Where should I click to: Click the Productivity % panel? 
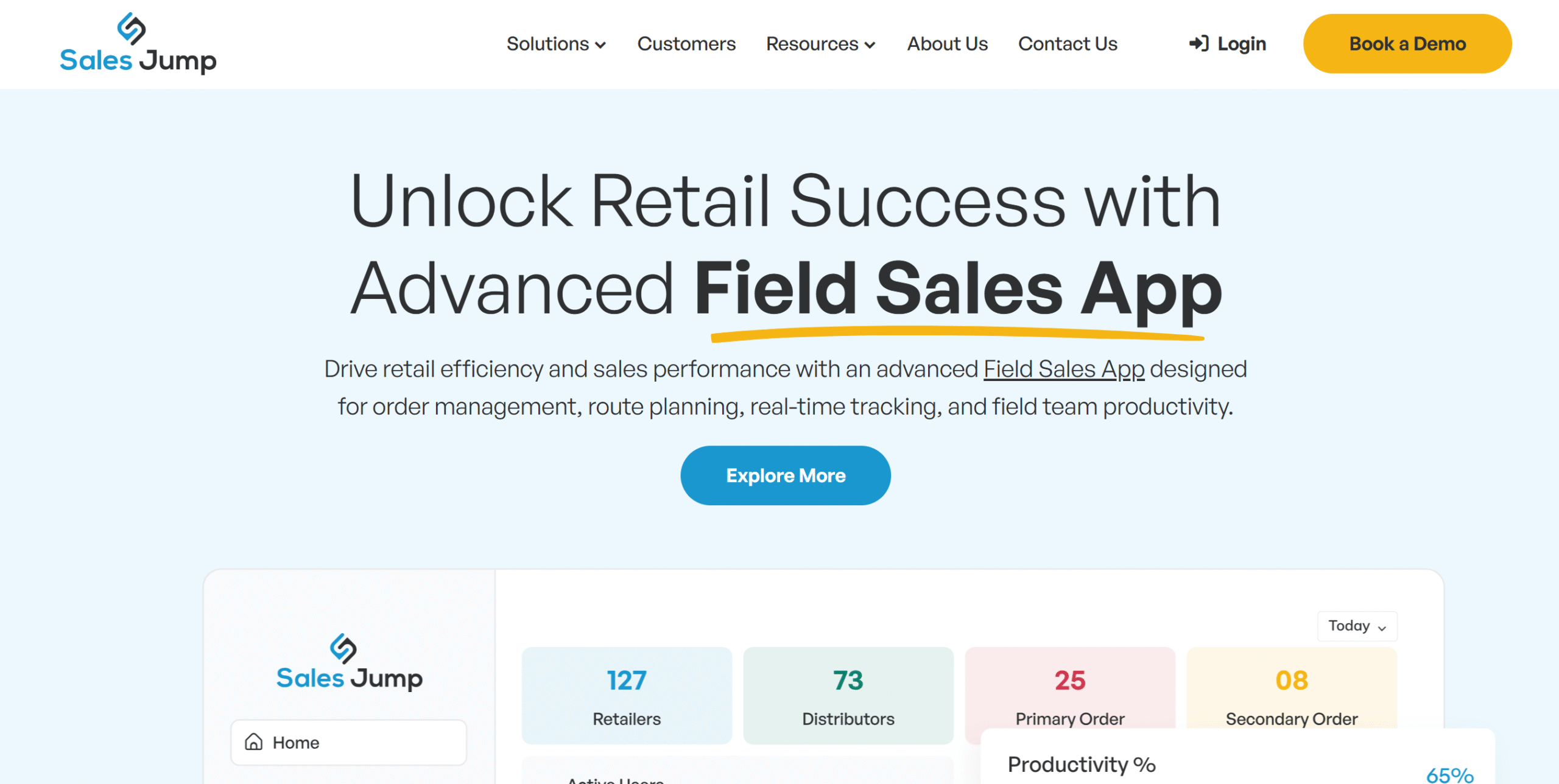coord(1237,757)
